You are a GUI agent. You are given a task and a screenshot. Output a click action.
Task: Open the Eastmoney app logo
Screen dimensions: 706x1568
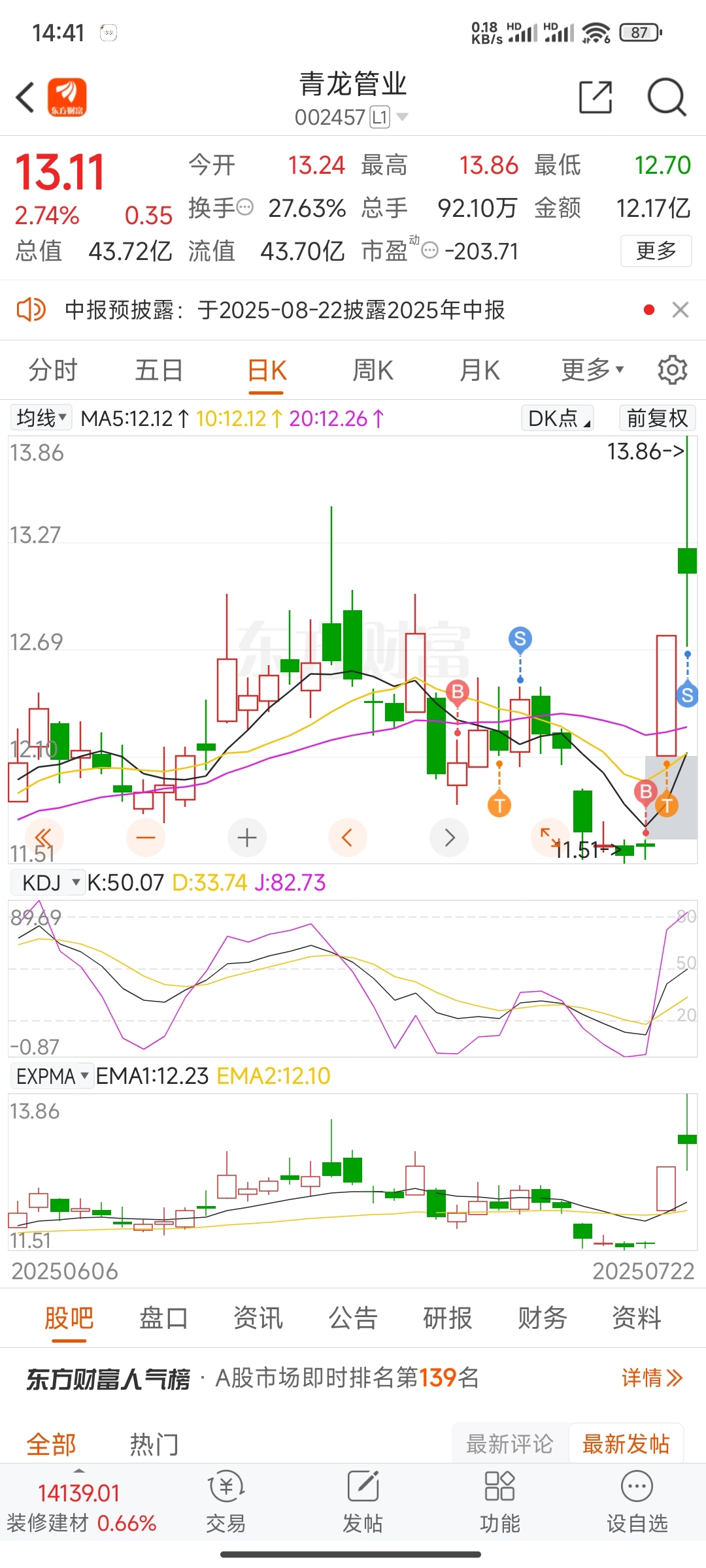67,98
